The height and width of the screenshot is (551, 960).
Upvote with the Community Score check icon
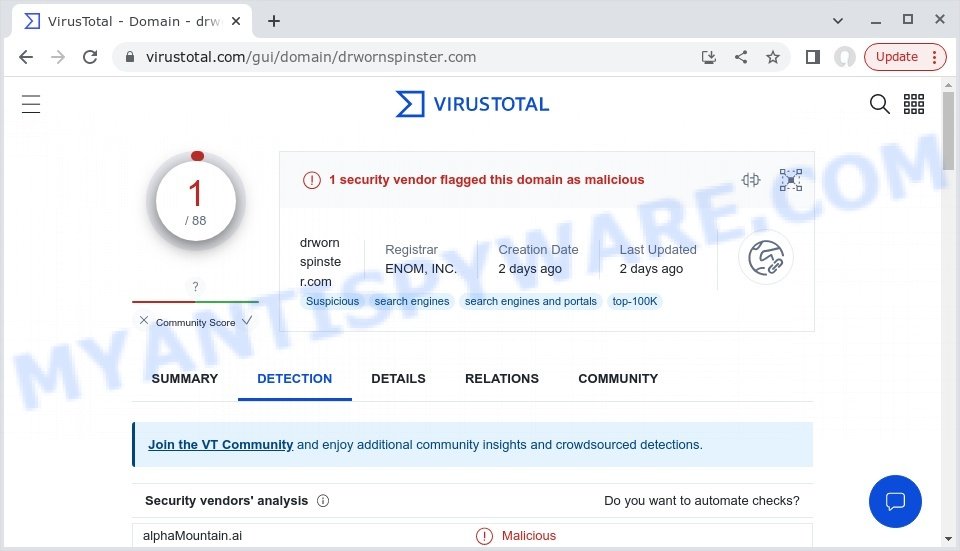coord(247,320)
